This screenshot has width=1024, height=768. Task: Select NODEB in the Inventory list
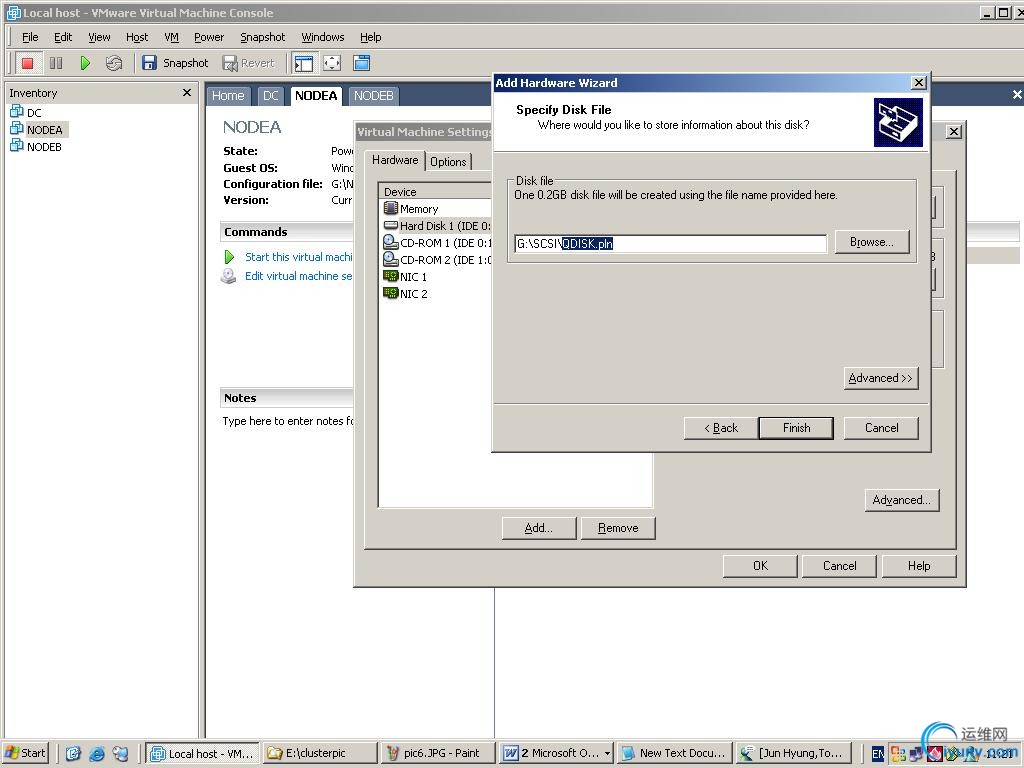coord(37,146)
